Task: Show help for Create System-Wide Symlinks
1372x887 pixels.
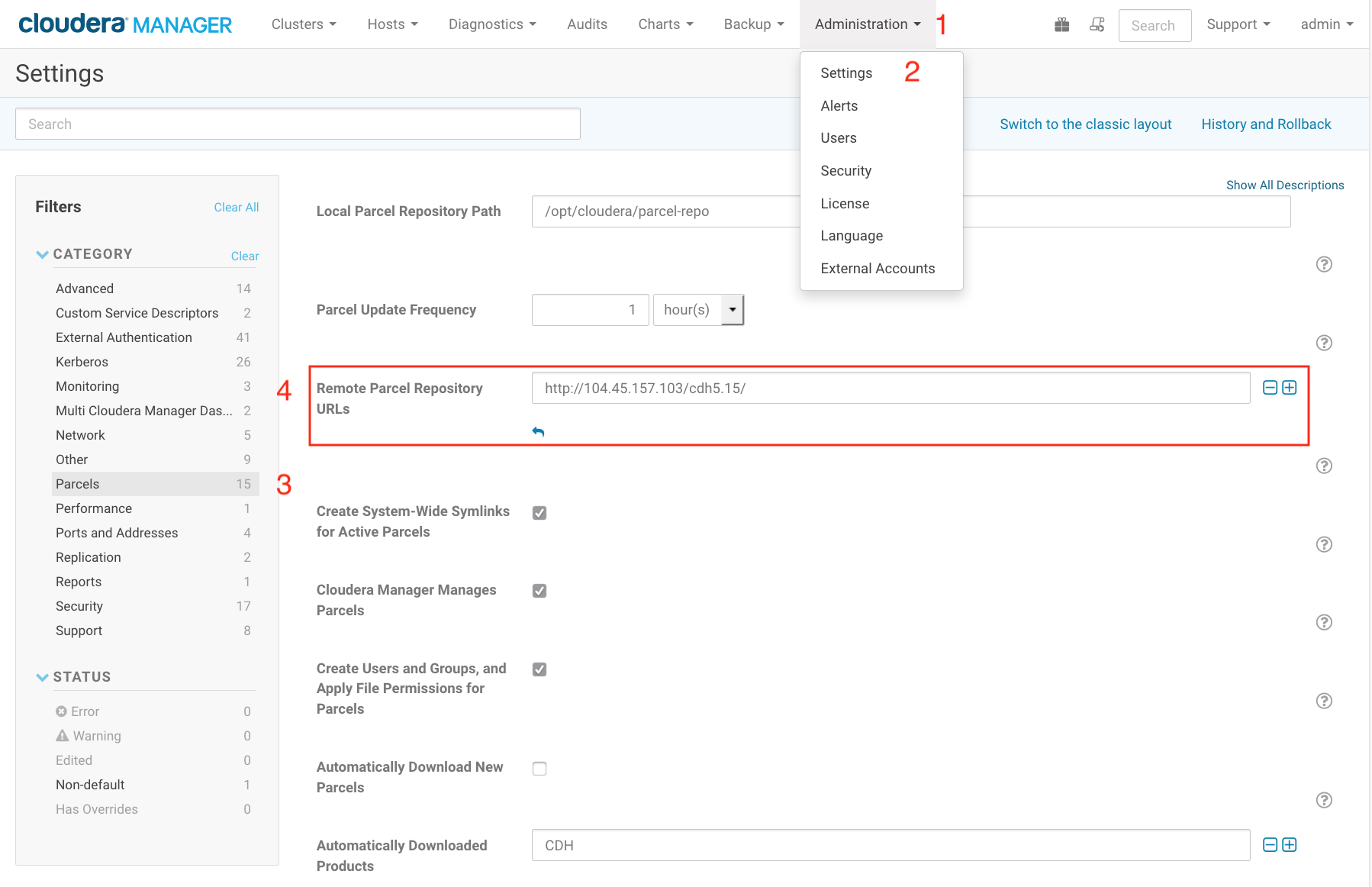Action: [x=1324, y=544]
